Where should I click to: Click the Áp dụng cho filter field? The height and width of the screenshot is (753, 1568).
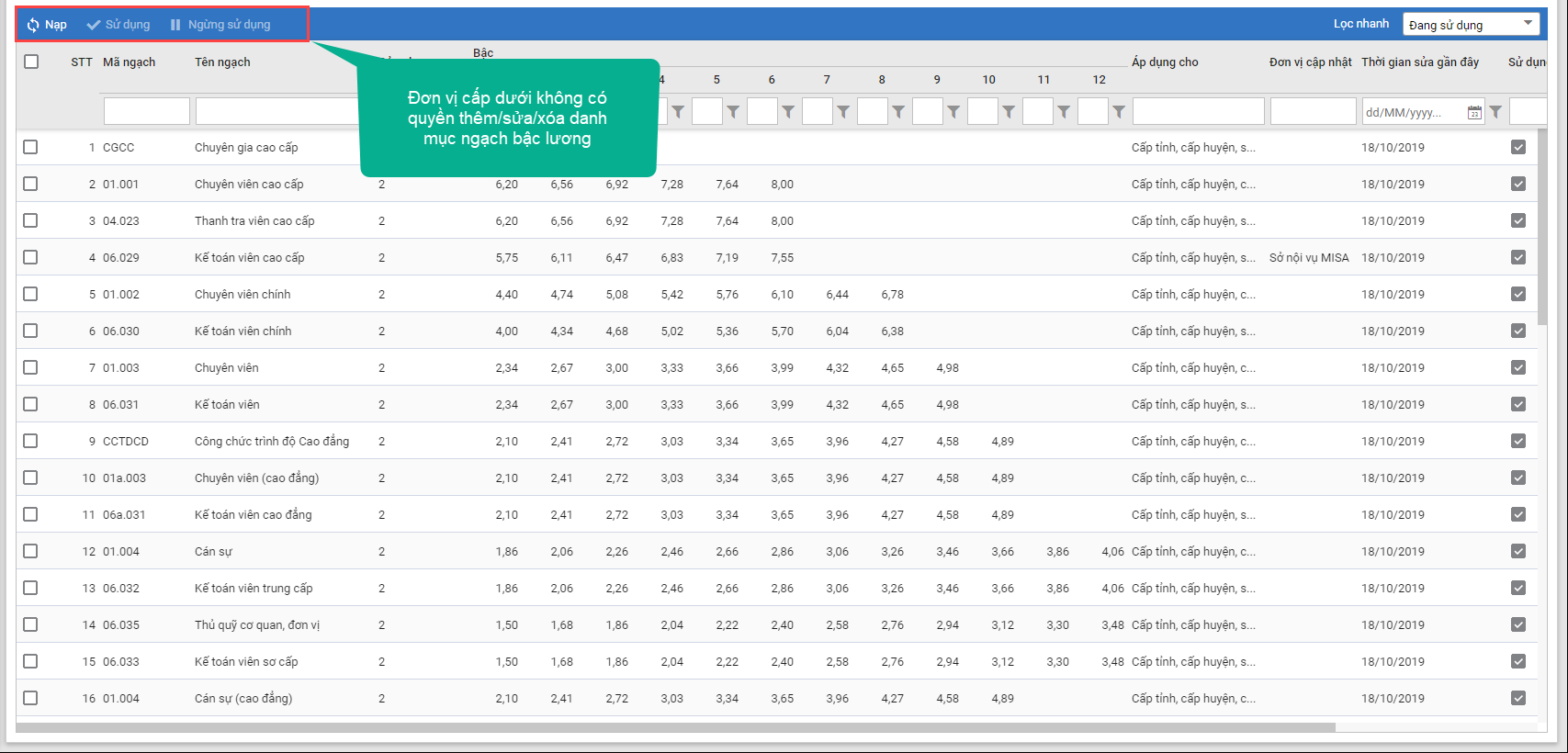[x=1198, y=111]
